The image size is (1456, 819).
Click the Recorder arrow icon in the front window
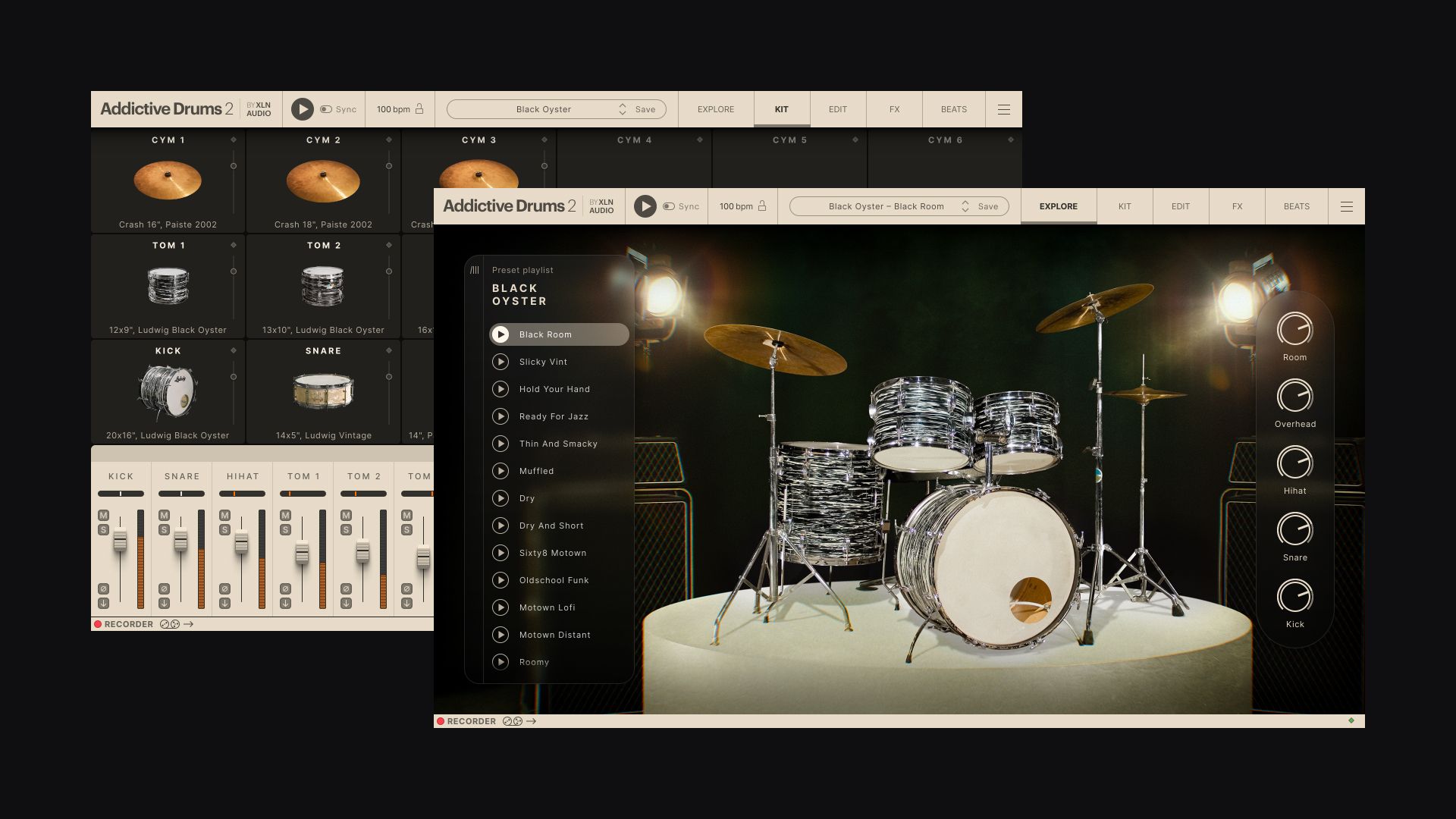pyautogui.click(x=532, y=721)
